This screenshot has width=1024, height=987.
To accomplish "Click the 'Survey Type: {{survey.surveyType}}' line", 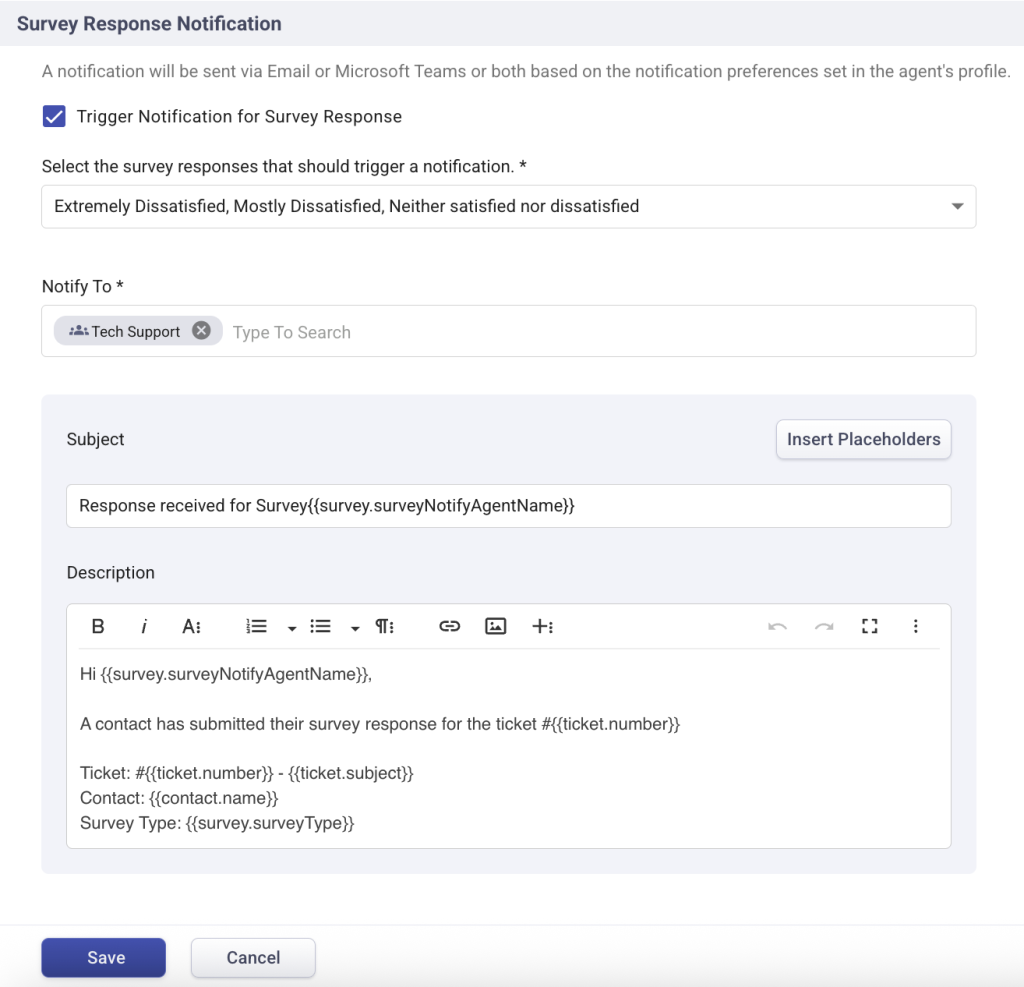I will click(217, 823).
